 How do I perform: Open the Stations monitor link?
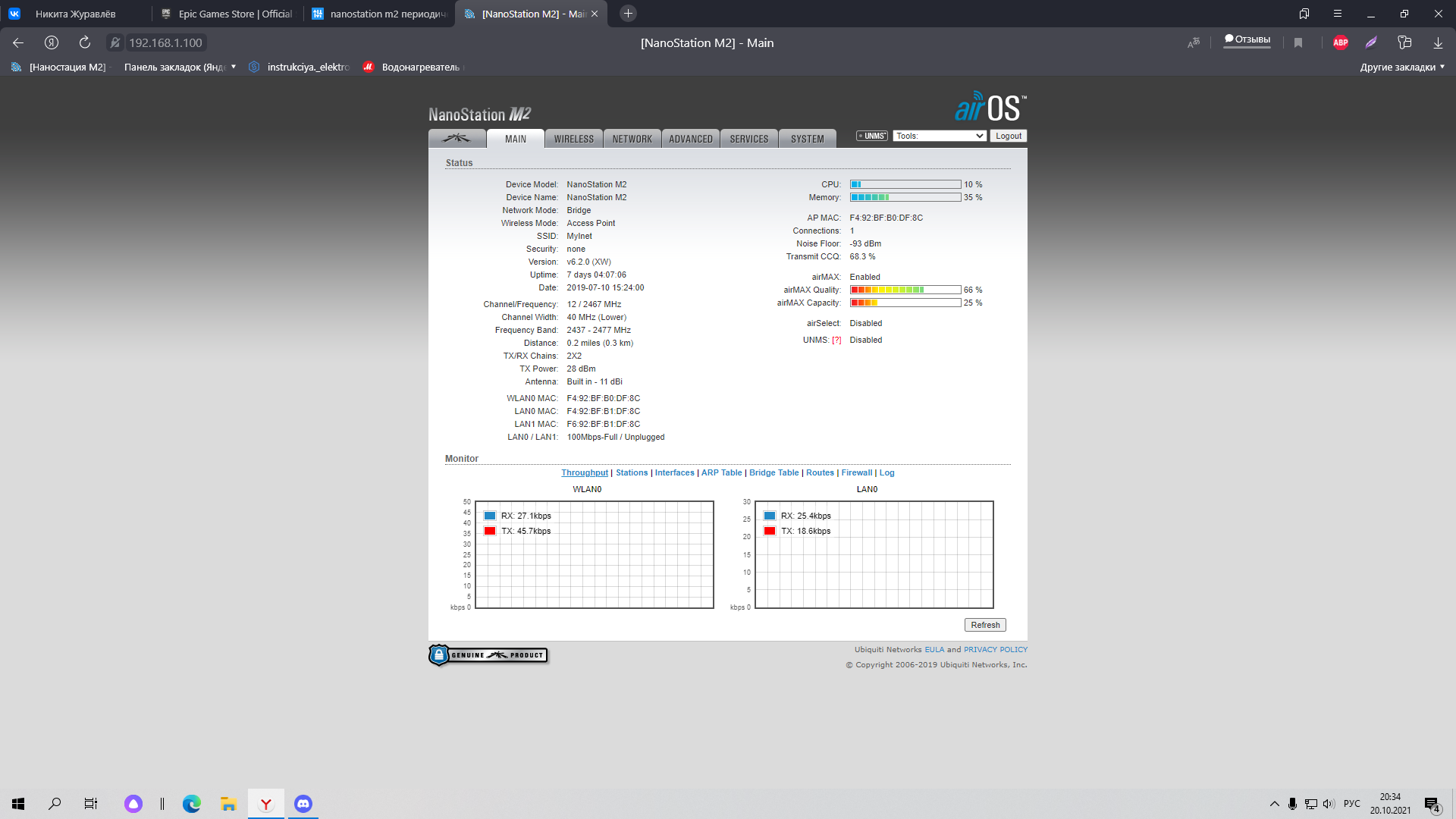[x=632, y=472]
